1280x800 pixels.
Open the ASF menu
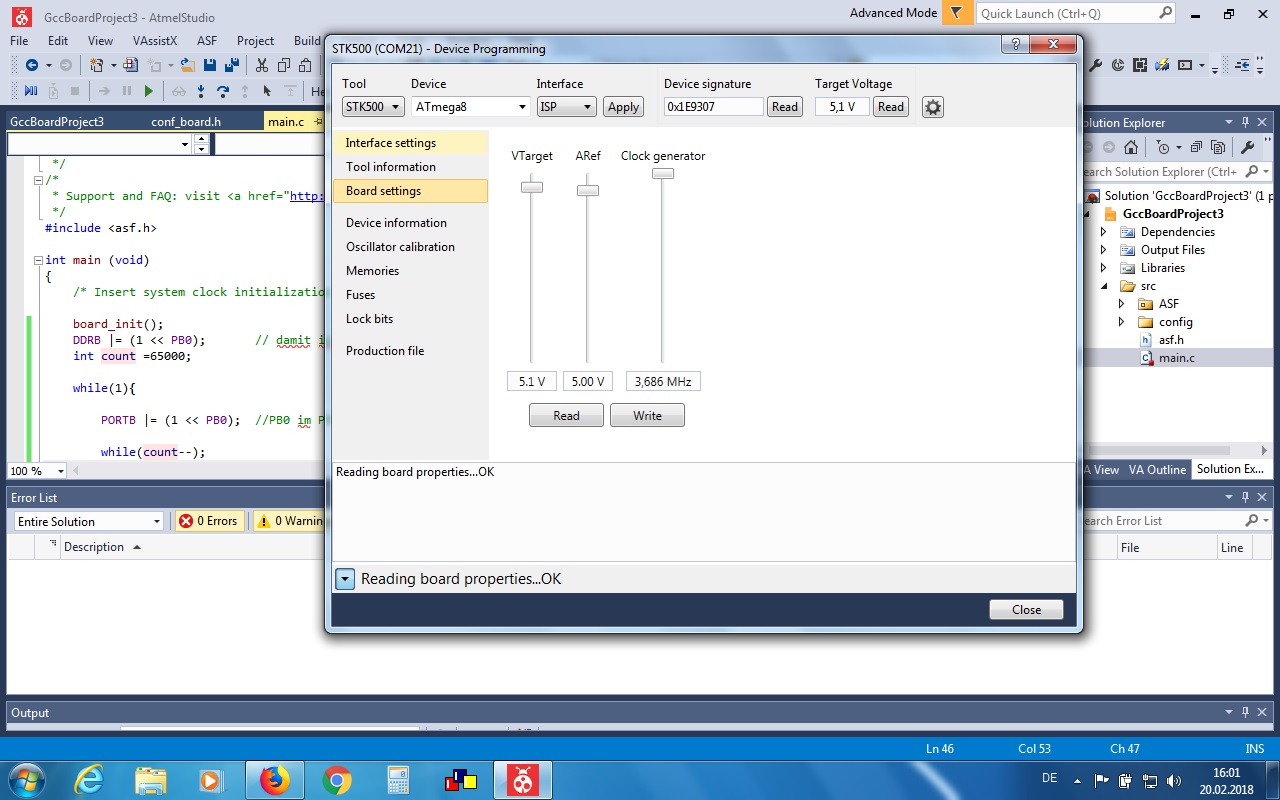[207, 41]
